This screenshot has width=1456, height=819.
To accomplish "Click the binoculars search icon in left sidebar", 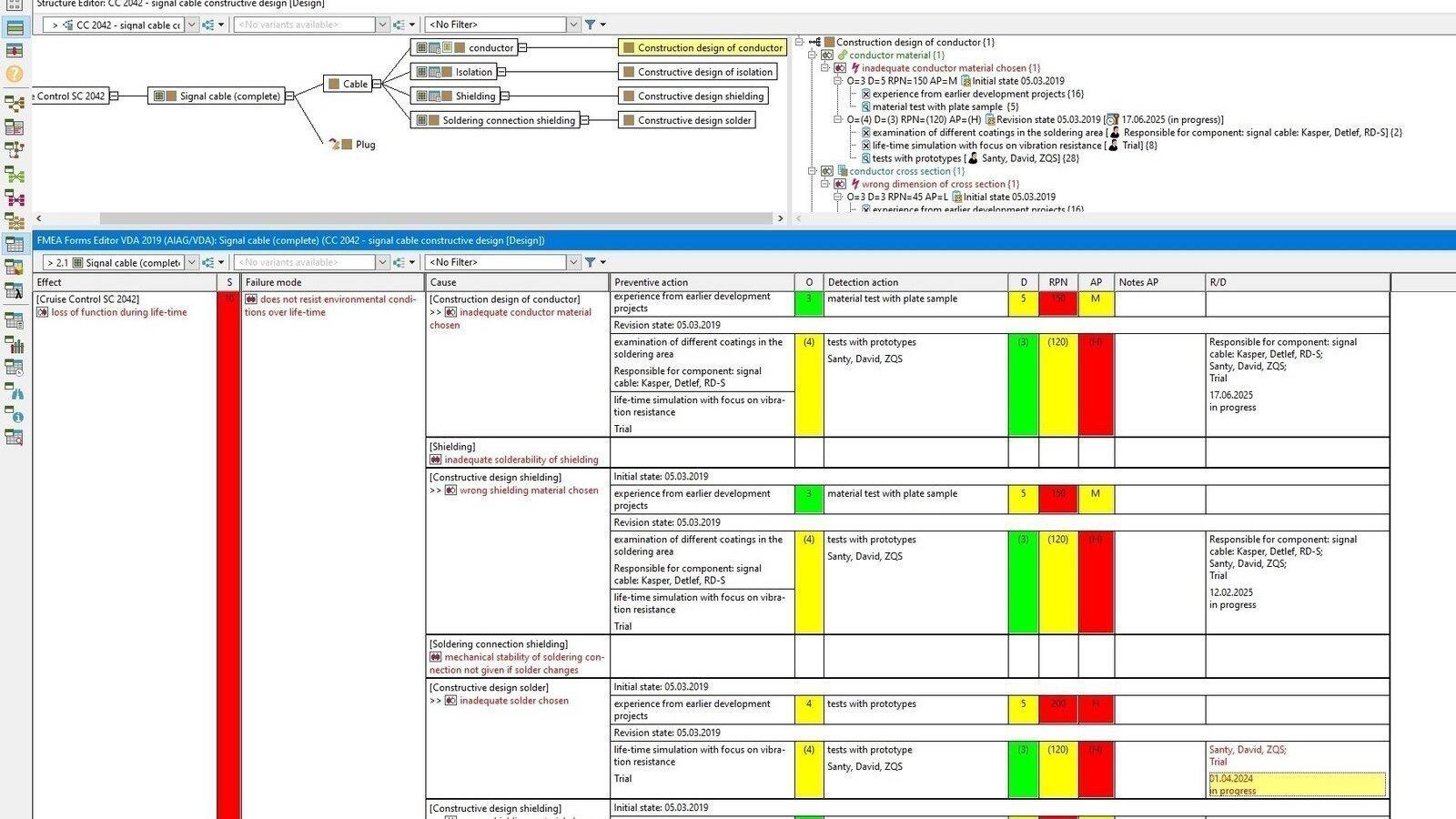I will [x=15, y=392].
